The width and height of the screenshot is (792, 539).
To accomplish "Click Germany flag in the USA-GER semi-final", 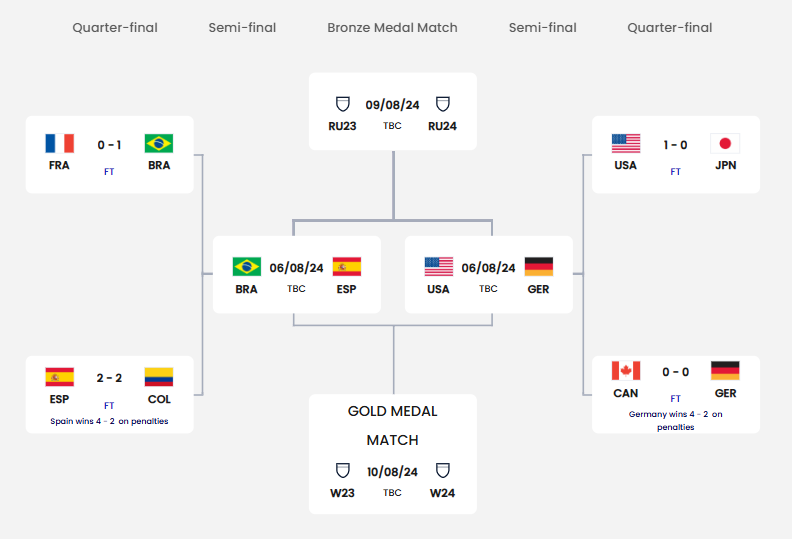I will [x=538, y=267].
